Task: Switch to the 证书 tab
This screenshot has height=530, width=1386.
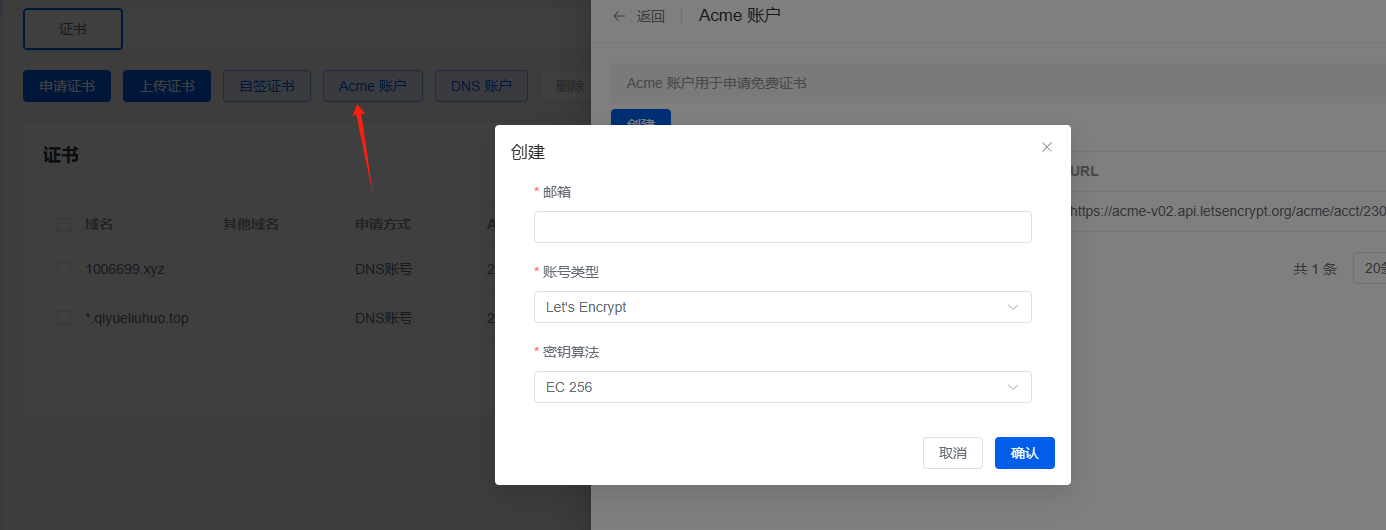Action: pos(73,29)
